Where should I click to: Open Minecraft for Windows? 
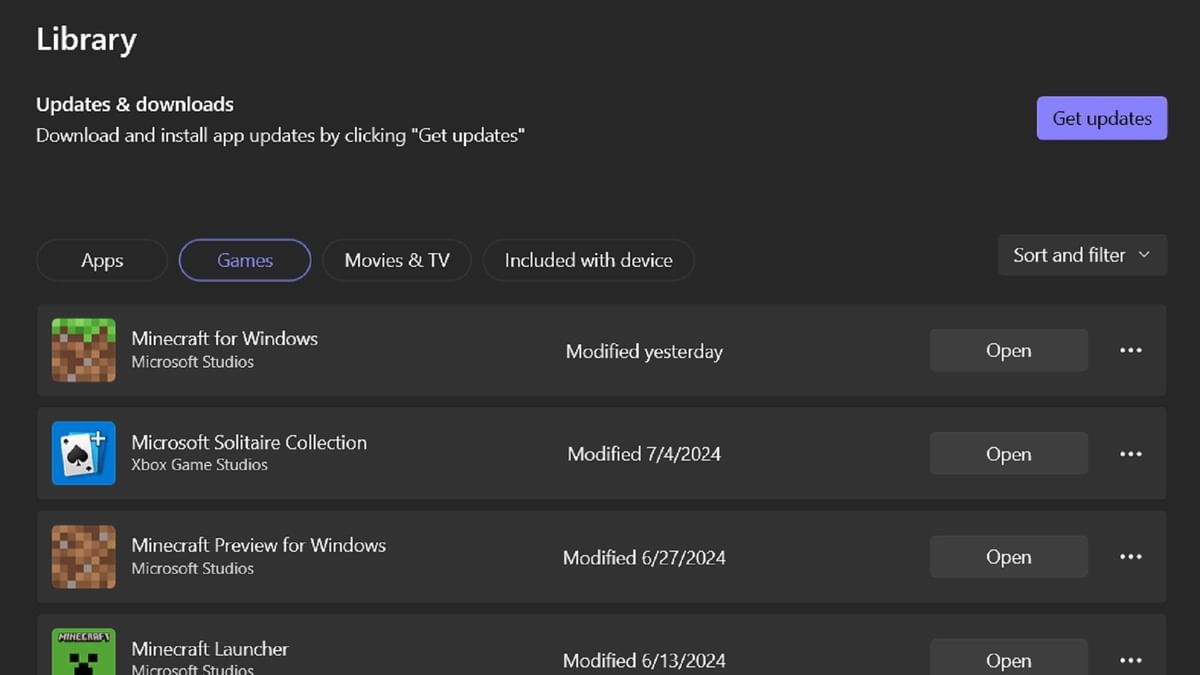pyautogui.click(x=1008, y=350)
